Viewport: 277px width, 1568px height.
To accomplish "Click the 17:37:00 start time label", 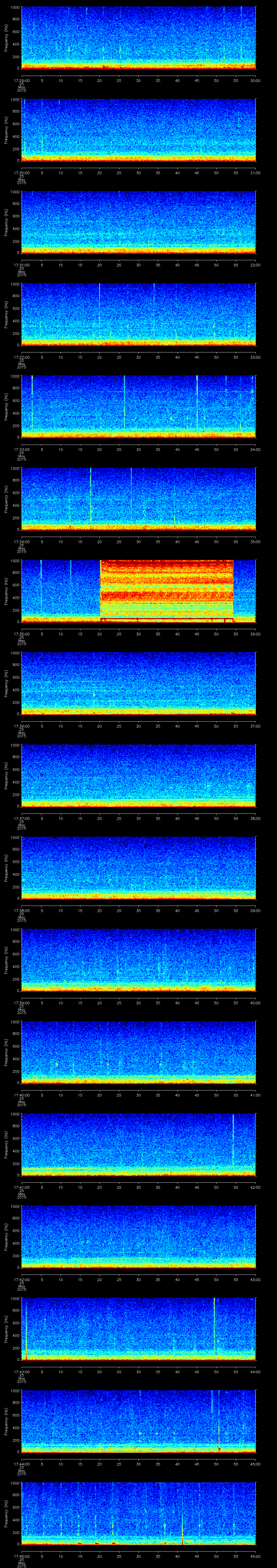I will tap(21, 818).
